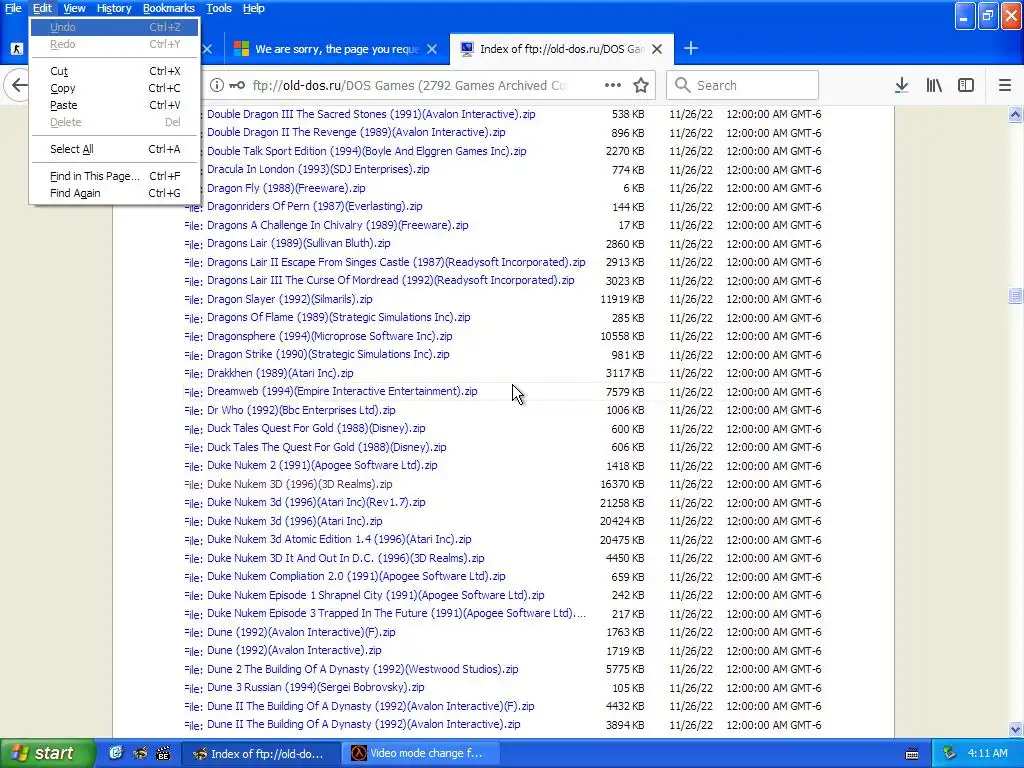Open Duke Nukem 3D (1996)(3D Realms).zip
Screen dimensions: 1024x768
coord(300,484)
